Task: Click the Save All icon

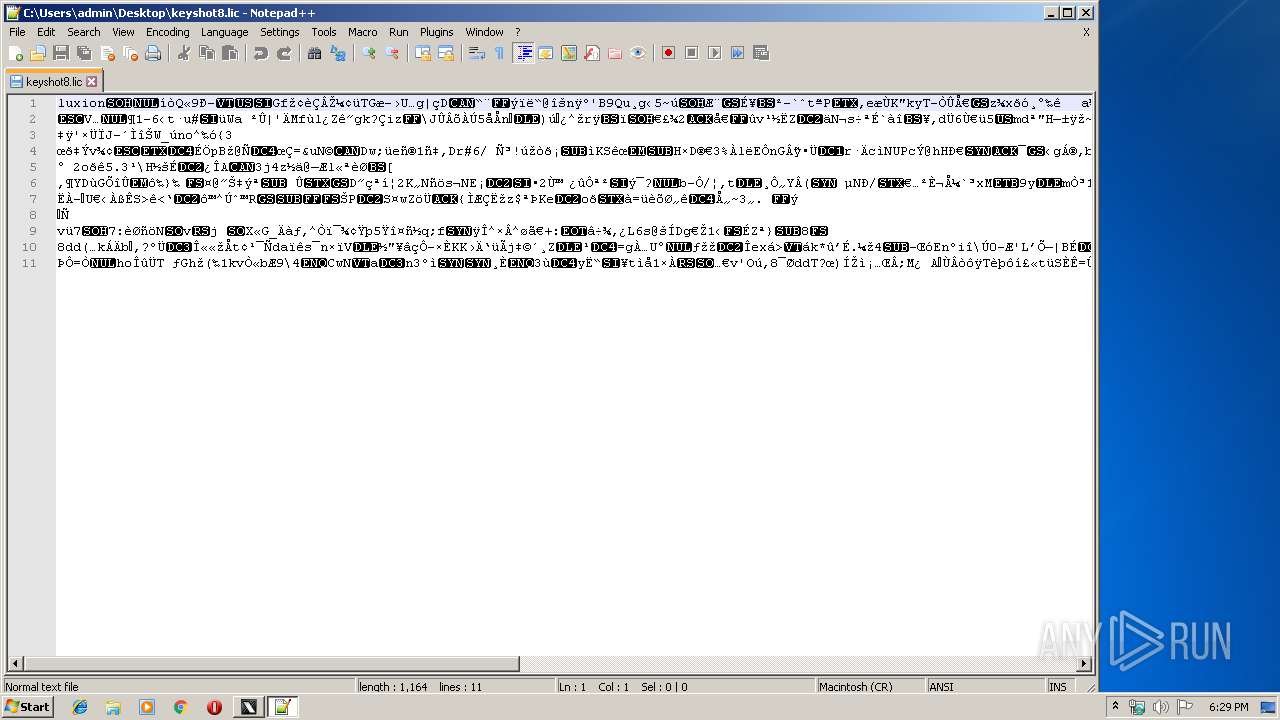Action: [x=84, y=53]
